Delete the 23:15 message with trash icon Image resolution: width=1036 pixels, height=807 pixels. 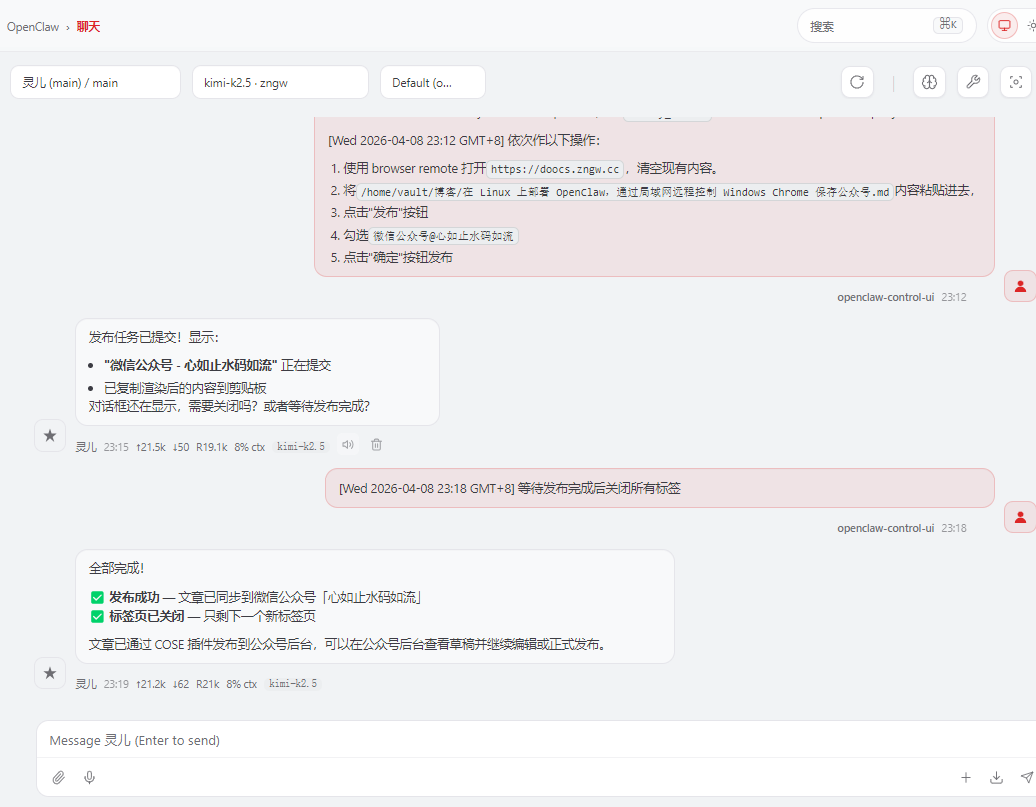click(377, 445)
